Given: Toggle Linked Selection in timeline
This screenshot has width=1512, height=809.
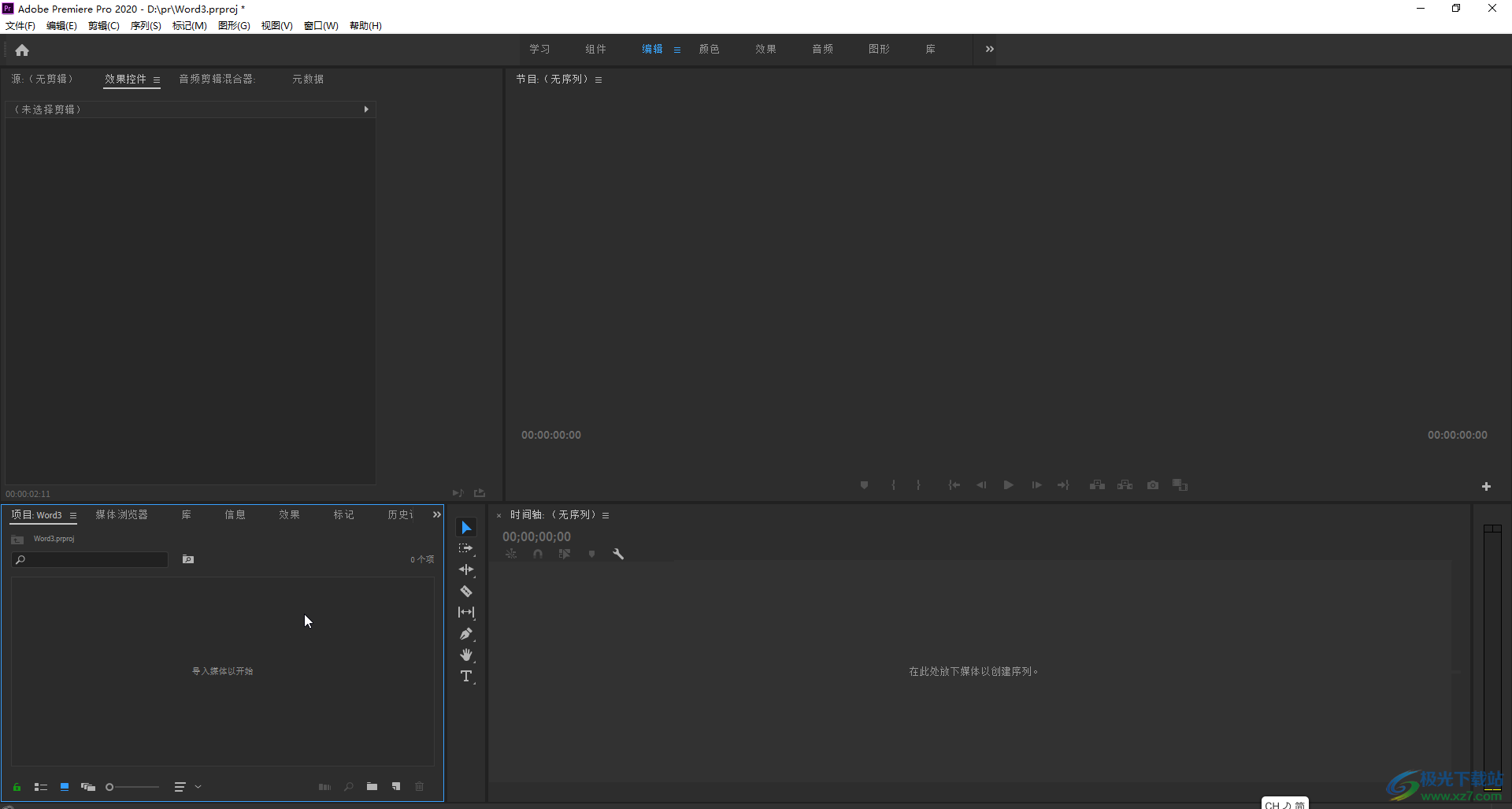Looking at the screenshot, I should (565, 554).
